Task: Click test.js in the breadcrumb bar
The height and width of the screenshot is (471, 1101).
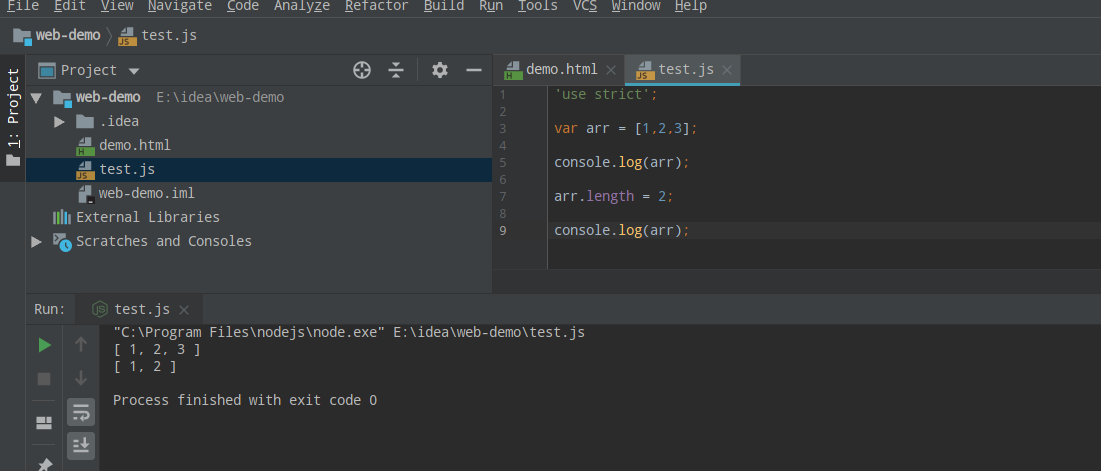Action: [157, 35]
